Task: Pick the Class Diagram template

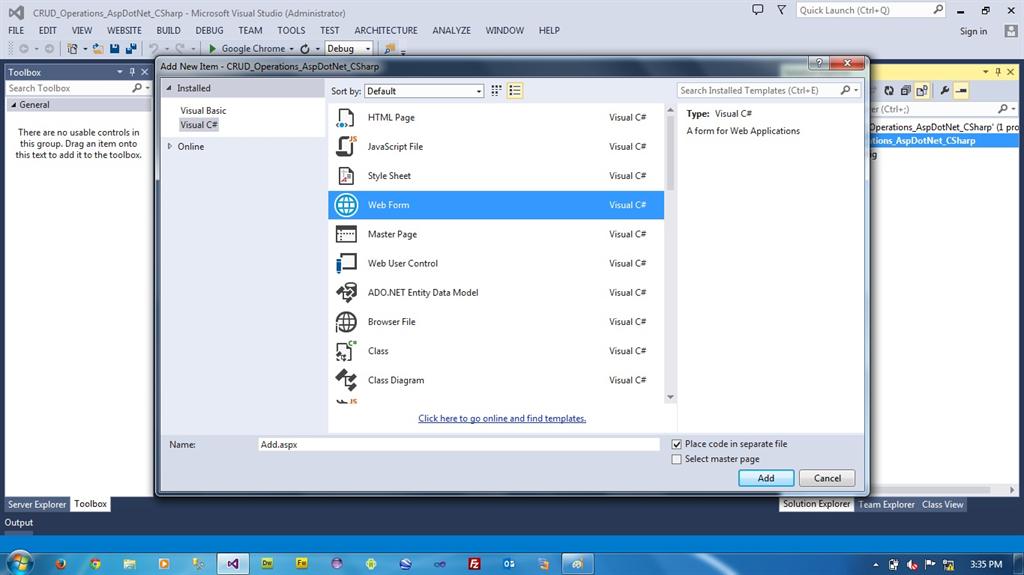Action: [x=496, y=380]
